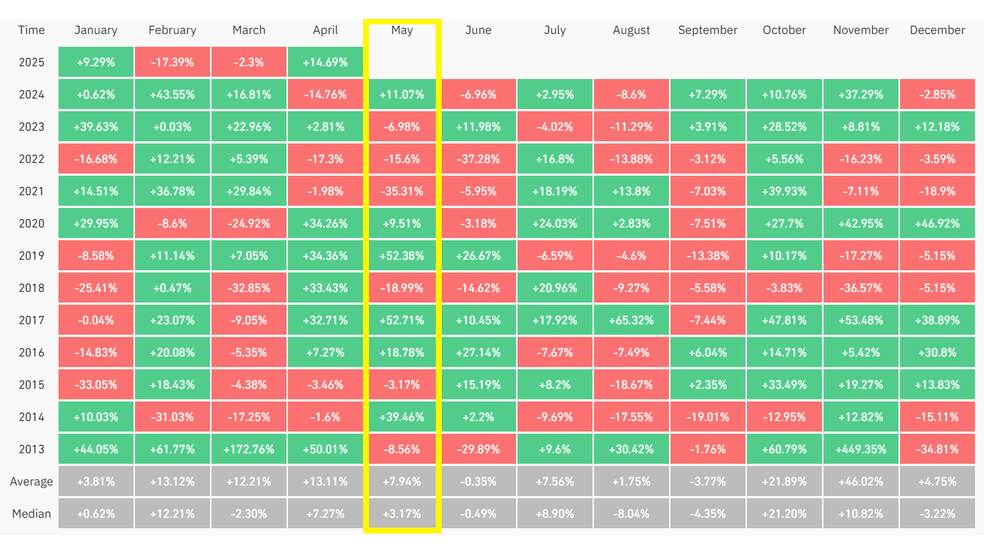This screenshot has width=984, height=554.
Task: Click the Time header cell
Action: coord(31,30)
